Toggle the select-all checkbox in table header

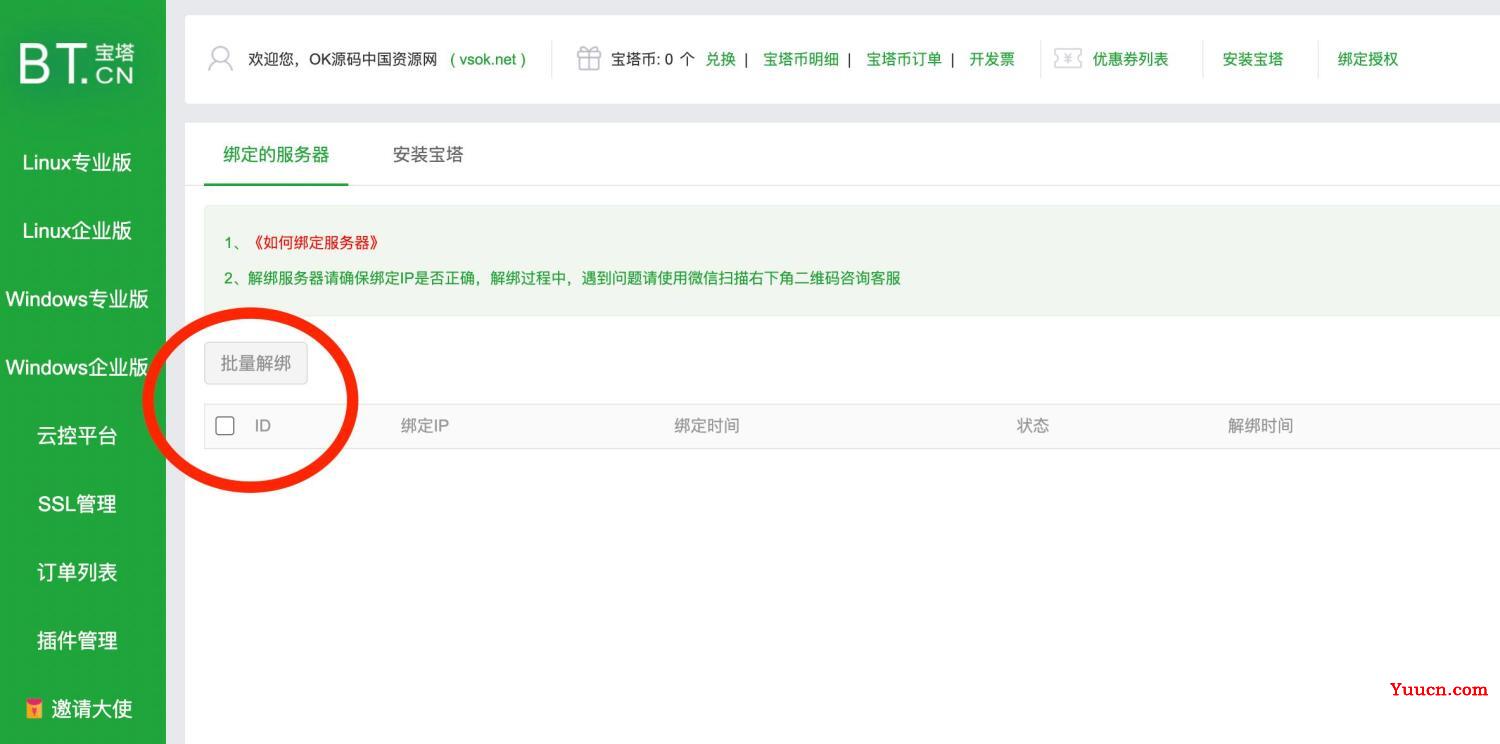tap(224, 425)
